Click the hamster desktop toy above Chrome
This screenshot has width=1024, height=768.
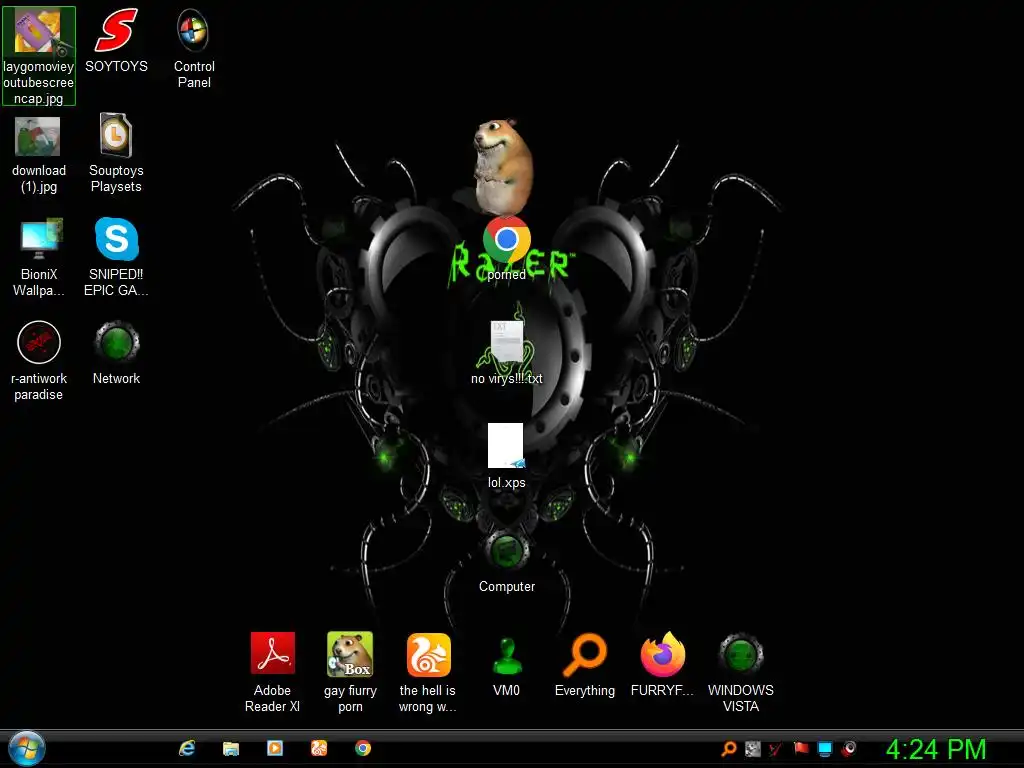click(x=502, y=165)
